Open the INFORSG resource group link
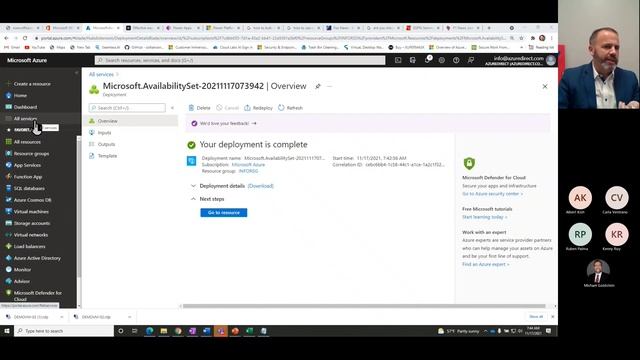 [x=248, y=171]
